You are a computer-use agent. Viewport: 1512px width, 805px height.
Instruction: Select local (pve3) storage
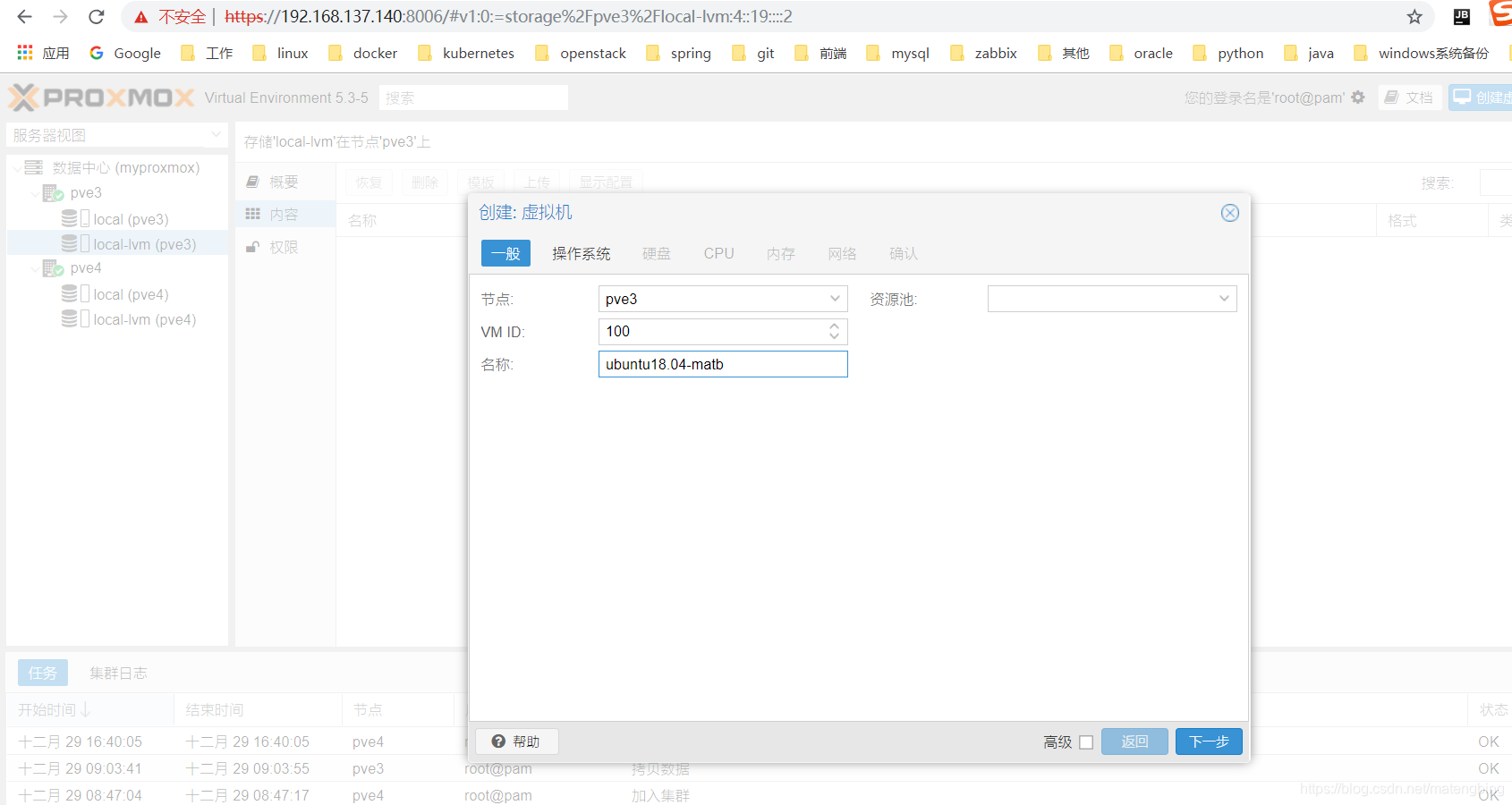coord(115,219)
